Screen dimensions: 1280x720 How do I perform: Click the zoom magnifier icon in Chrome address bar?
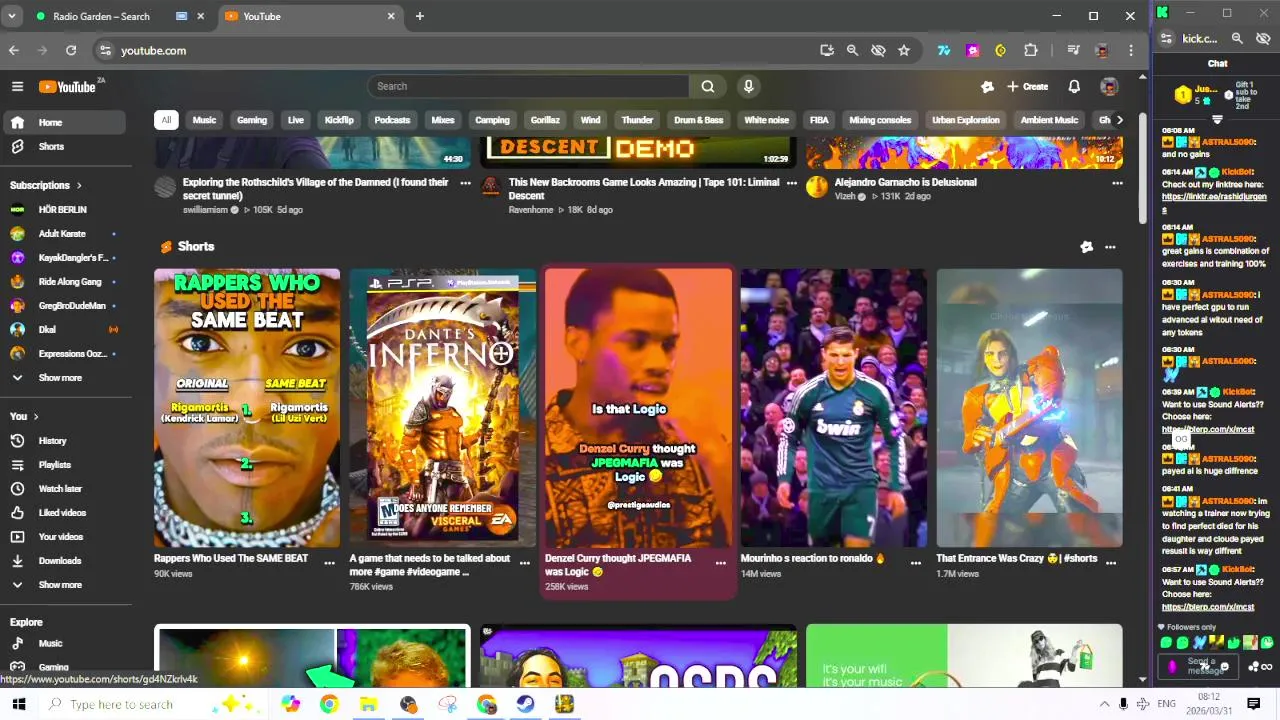[852, 50]
